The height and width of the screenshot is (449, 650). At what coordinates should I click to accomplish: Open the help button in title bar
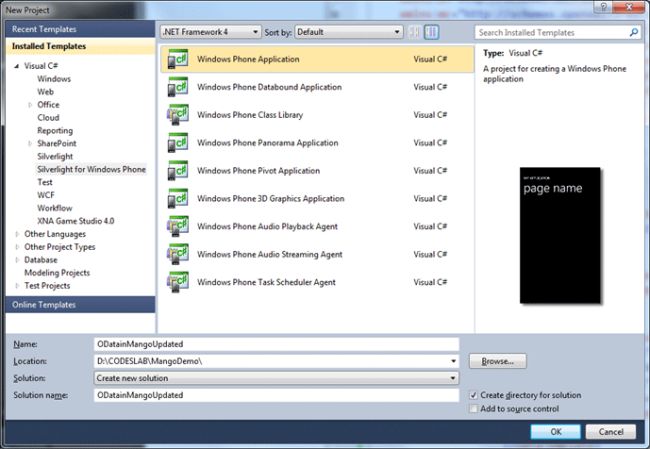tap(603, 7)
